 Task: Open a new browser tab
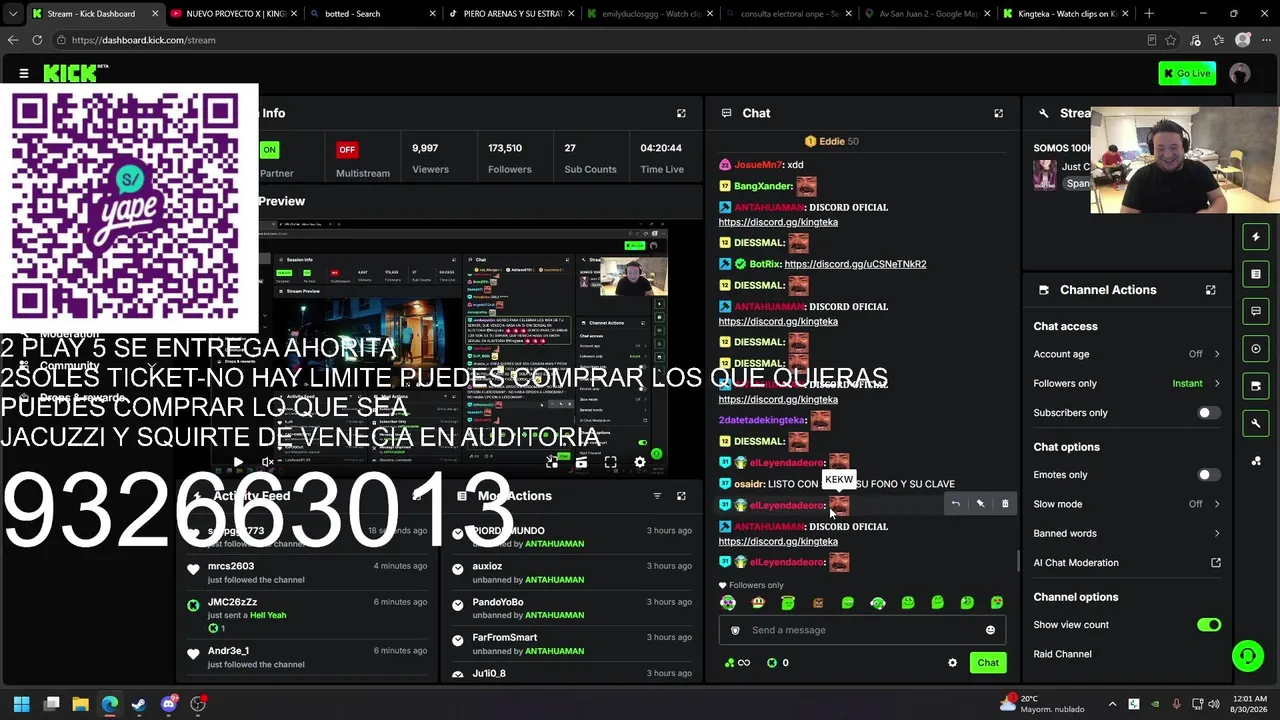pyautogui.click(x=1149, y=14)
